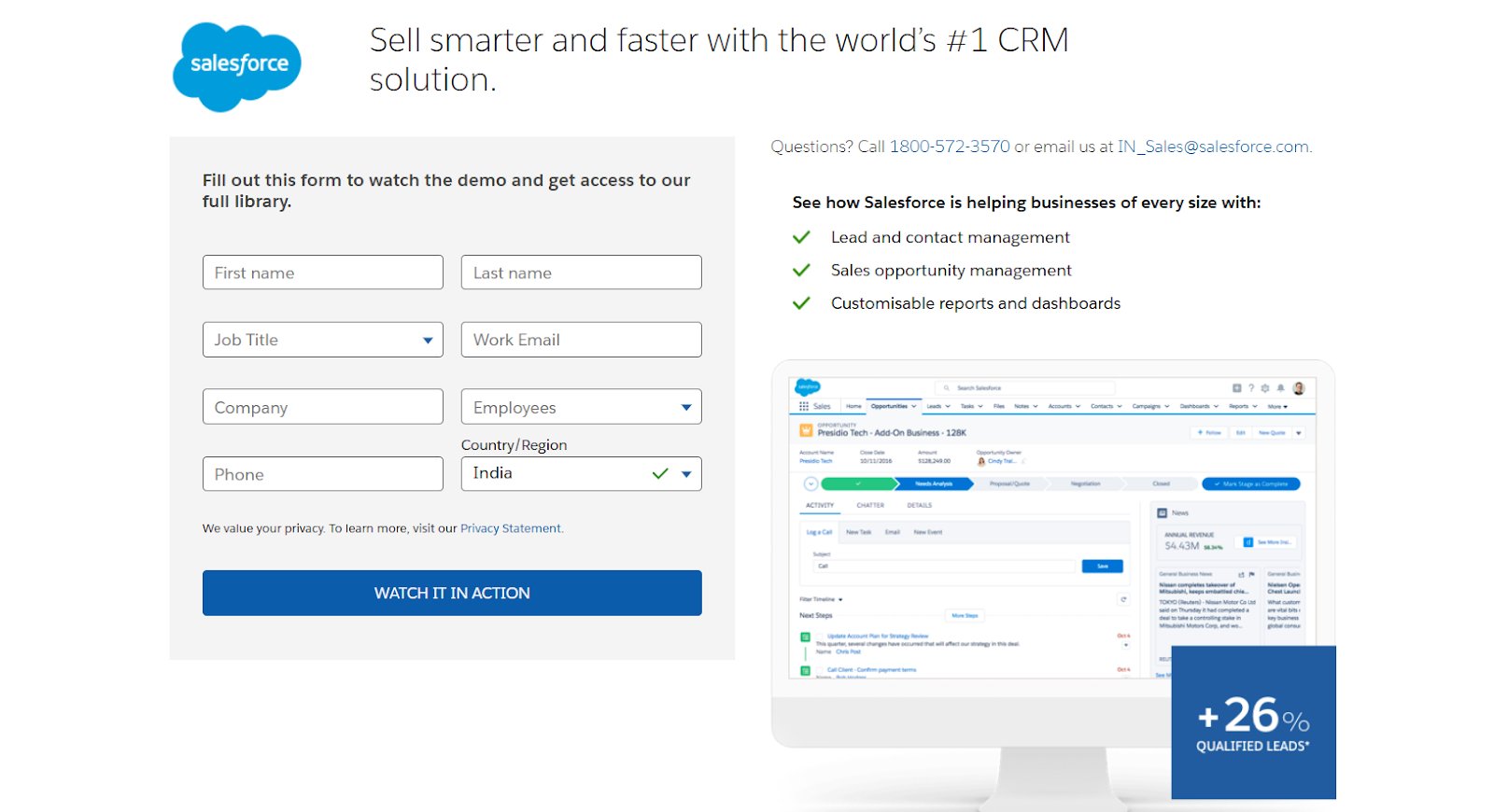
Task: Focus the Company field
Action: (323, 407)
